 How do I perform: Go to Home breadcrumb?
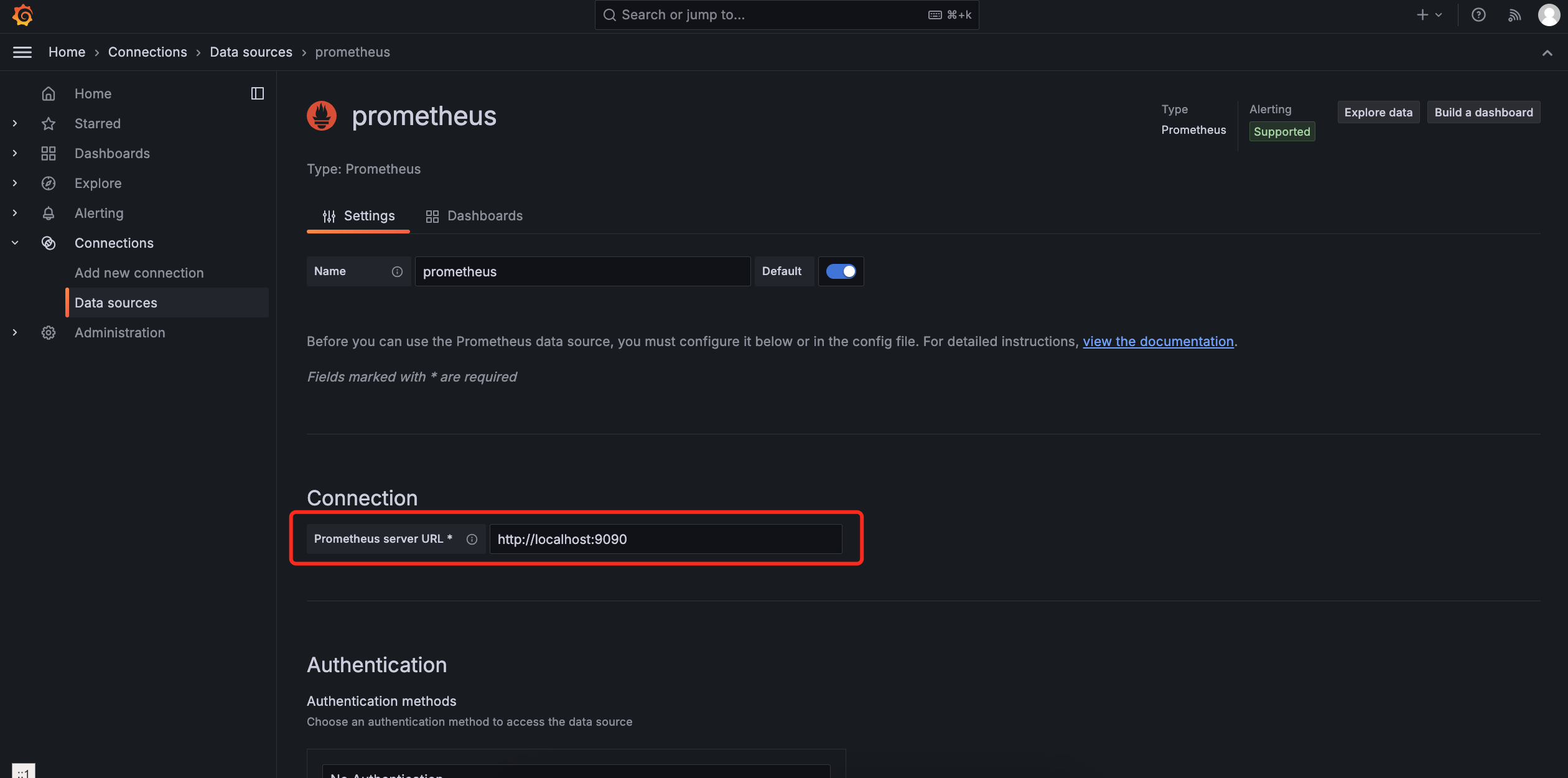click(67, 52)
